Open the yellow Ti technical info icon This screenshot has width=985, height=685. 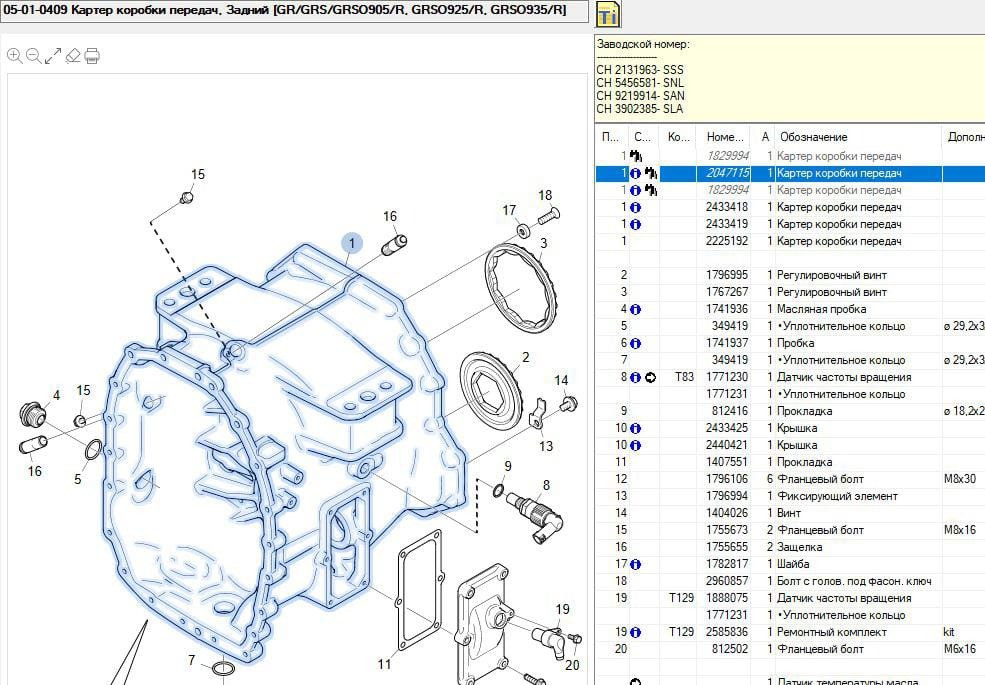[x=607, y=14]
